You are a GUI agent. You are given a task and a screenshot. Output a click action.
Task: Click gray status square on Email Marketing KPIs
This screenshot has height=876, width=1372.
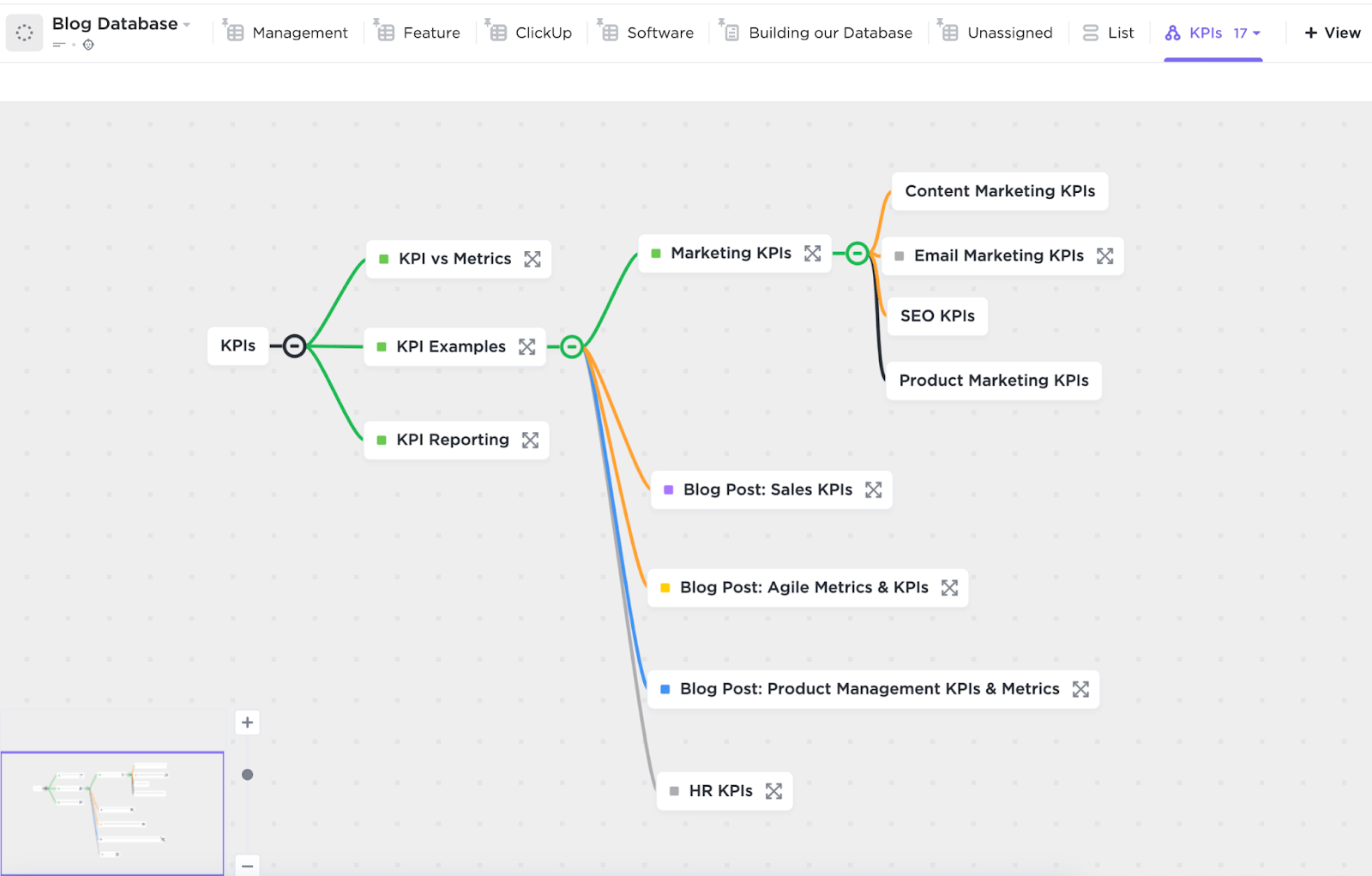coord(900,256)
